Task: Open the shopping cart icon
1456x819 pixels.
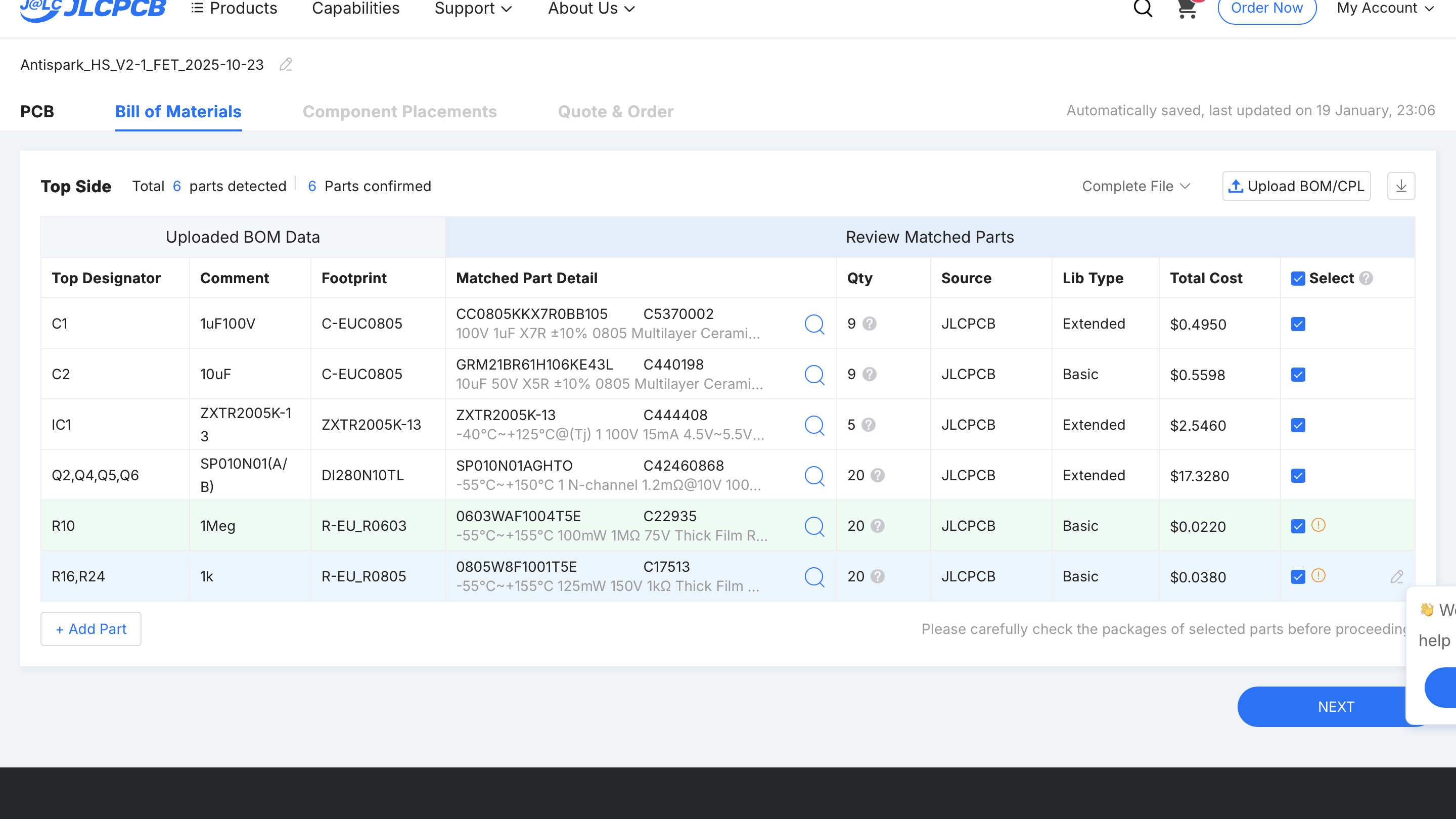Action: coord(1187,9)
